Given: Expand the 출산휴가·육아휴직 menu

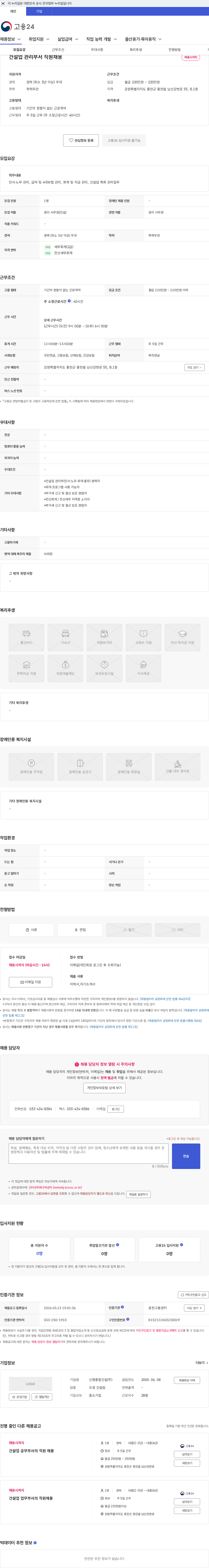Looking at the screenshot, I should click(143, 39).
